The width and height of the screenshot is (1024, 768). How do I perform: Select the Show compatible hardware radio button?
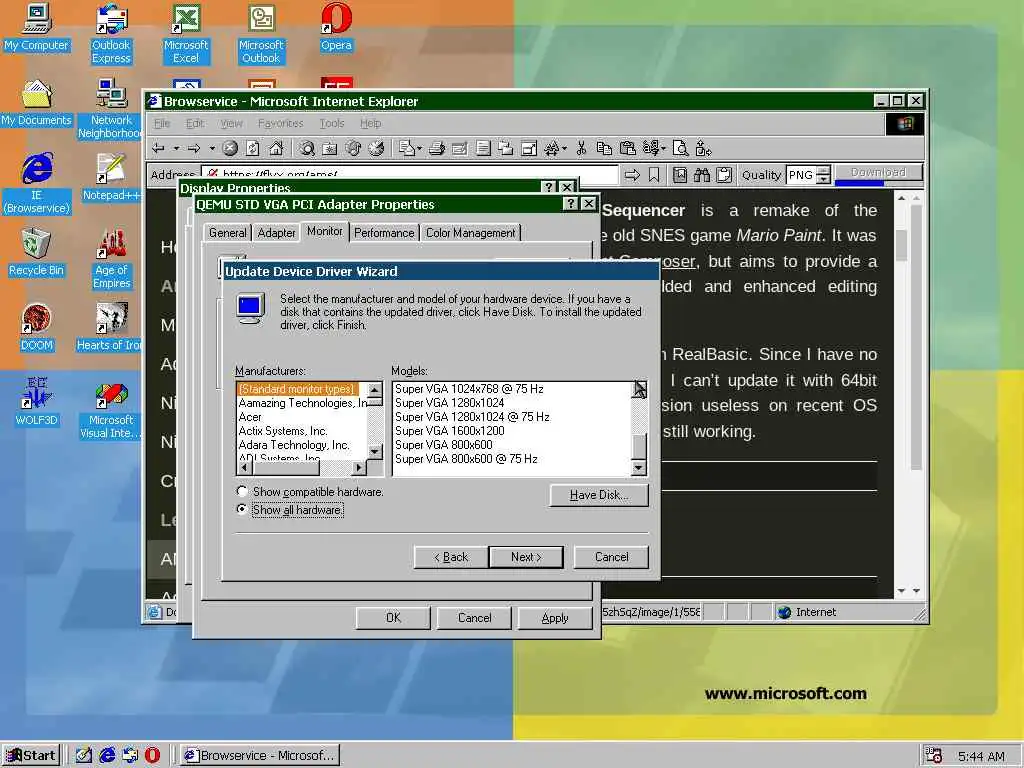pyautogui.click(x=242, y=491)
